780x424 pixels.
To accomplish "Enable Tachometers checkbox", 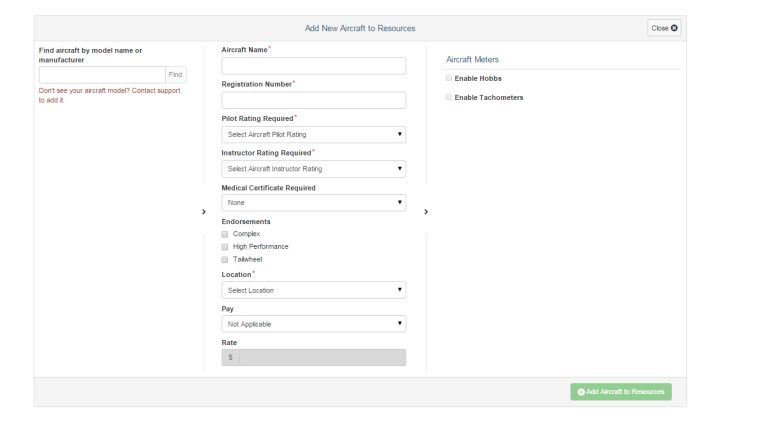I will (x=449, y=97).
